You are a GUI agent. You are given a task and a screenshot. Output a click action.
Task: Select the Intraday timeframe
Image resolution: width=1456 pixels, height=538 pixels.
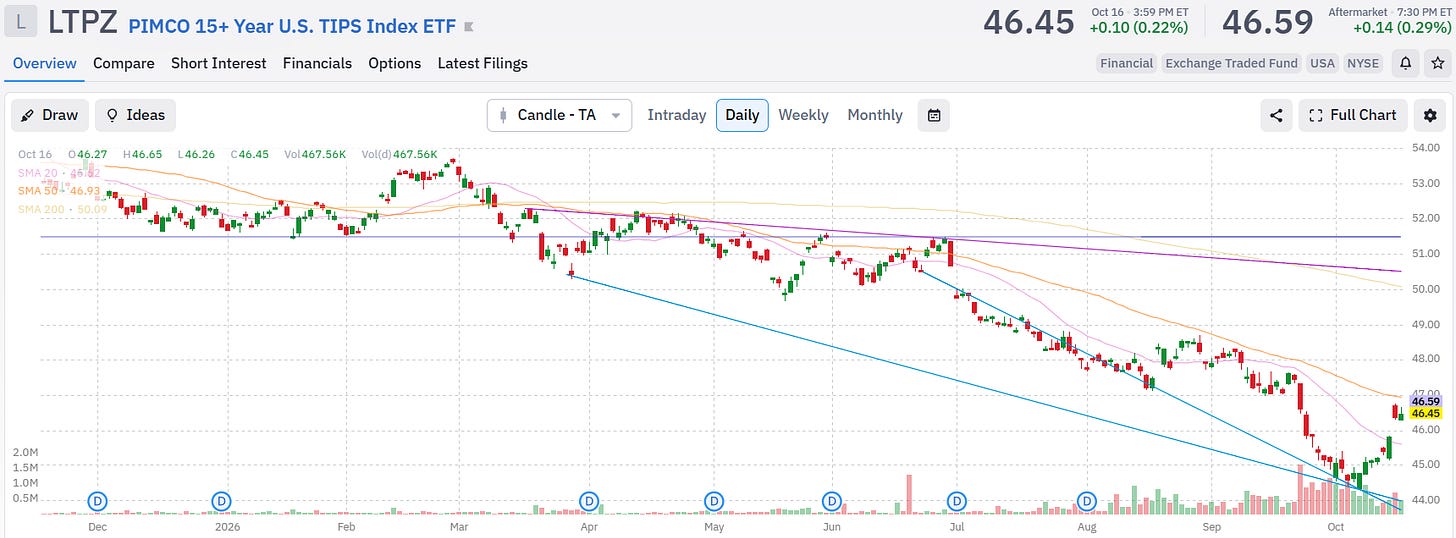(x=677, y=115)
